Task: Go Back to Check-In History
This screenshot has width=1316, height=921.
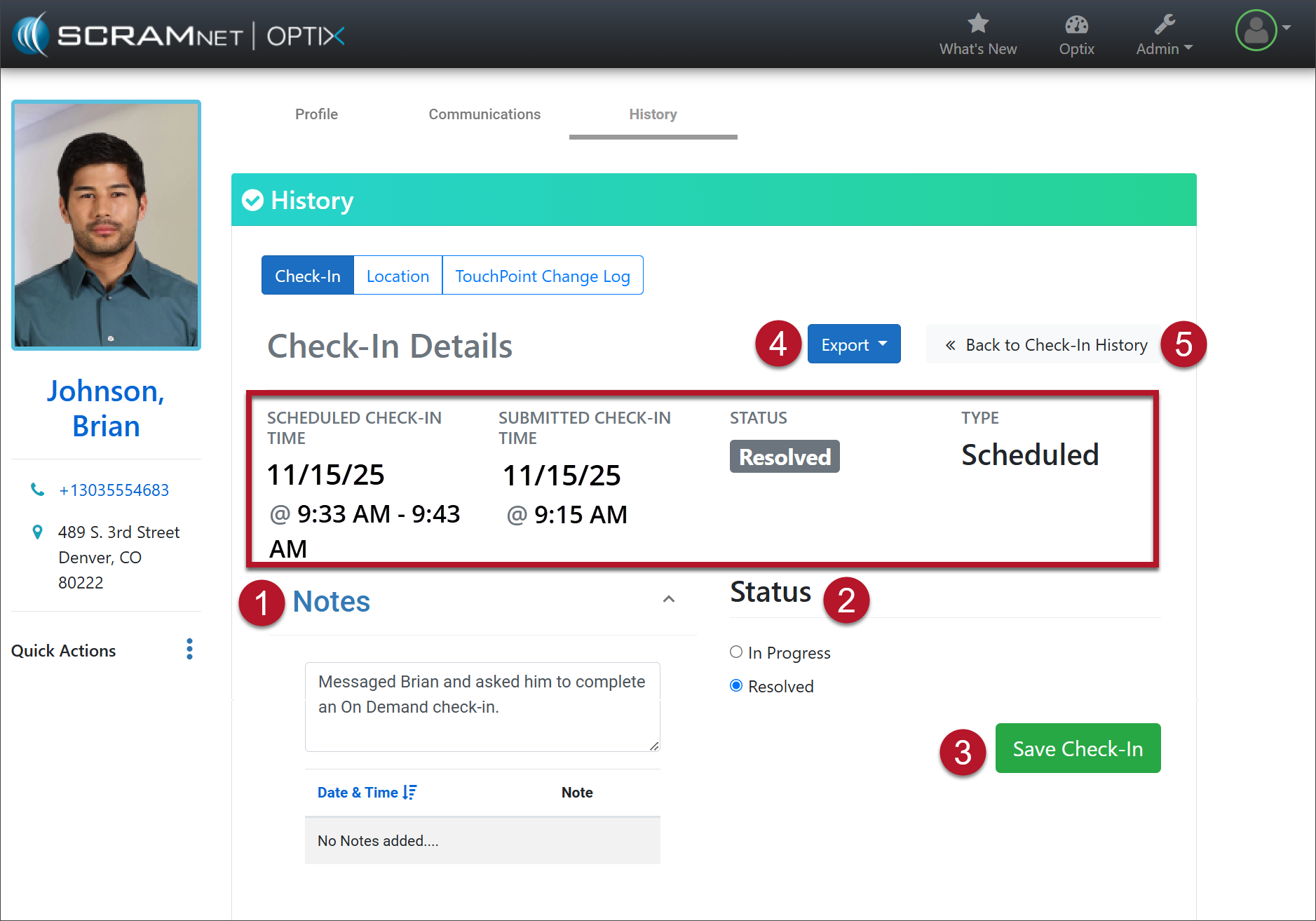Action: pos(1045,344)
